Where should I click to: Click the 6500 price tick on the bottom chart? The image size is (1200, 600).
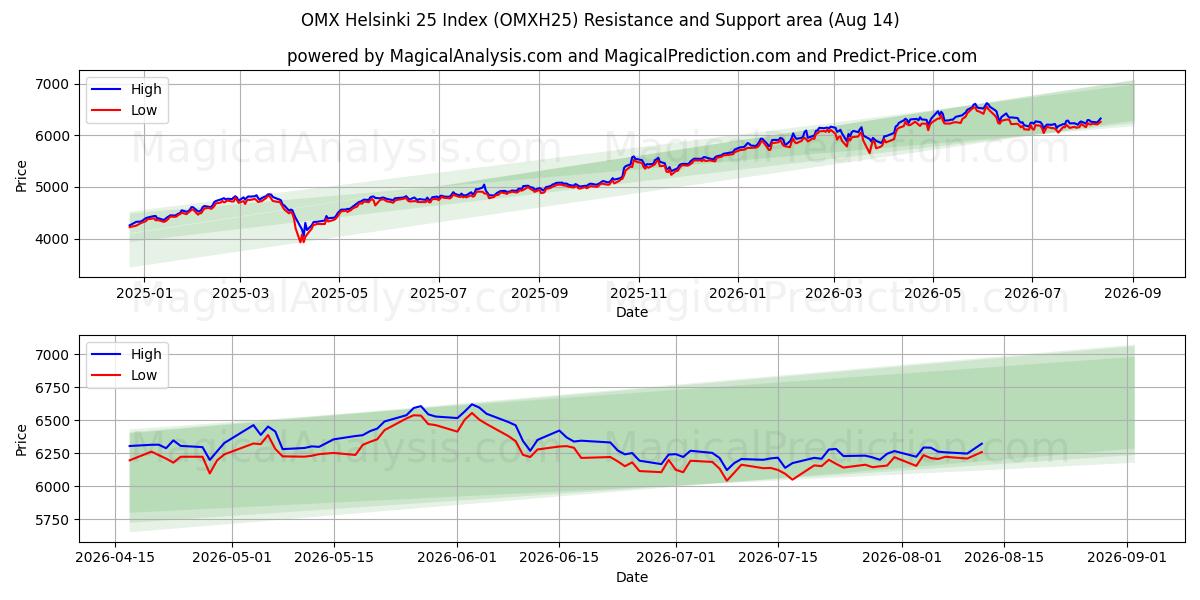(x=53, y=421)
